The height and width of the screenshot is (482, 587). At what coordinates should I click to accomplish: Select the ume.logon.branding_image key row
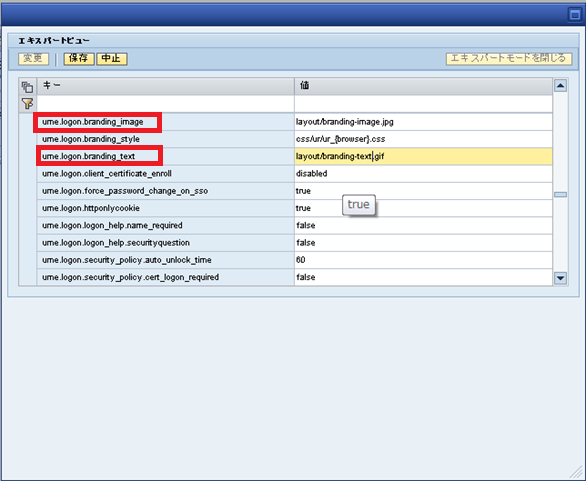(165, 122)
